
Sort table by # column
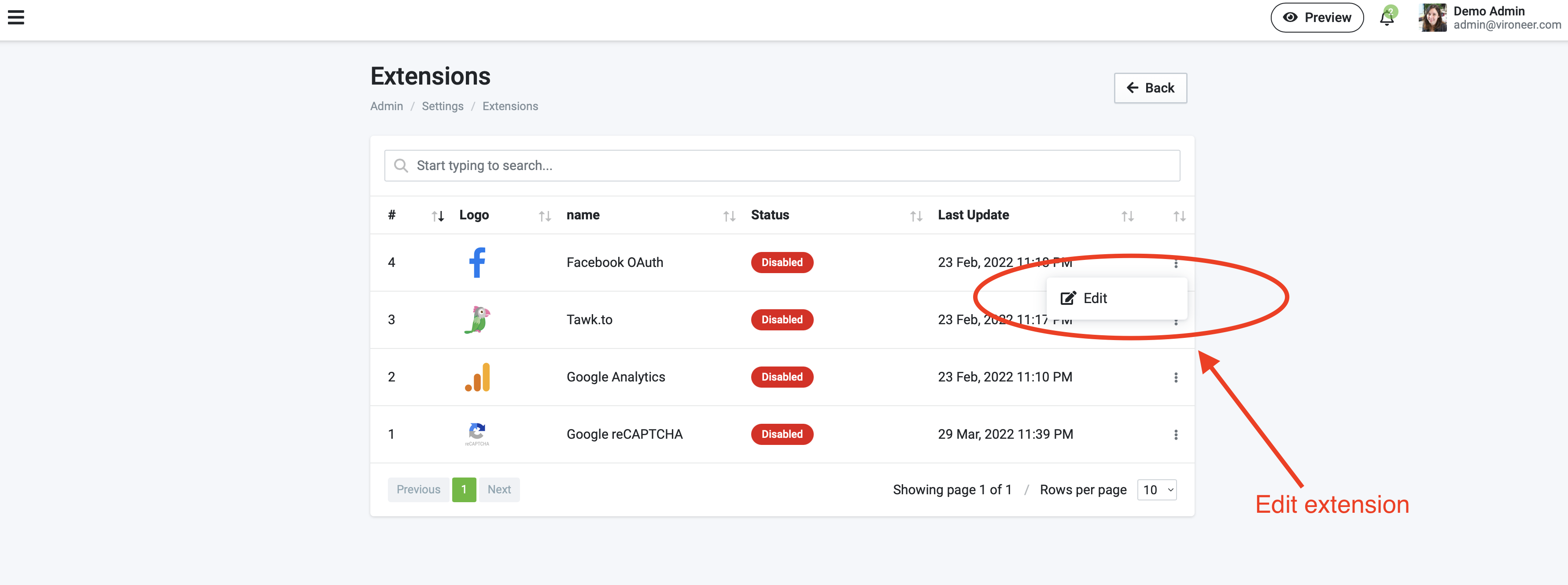(x=437, y=216)
